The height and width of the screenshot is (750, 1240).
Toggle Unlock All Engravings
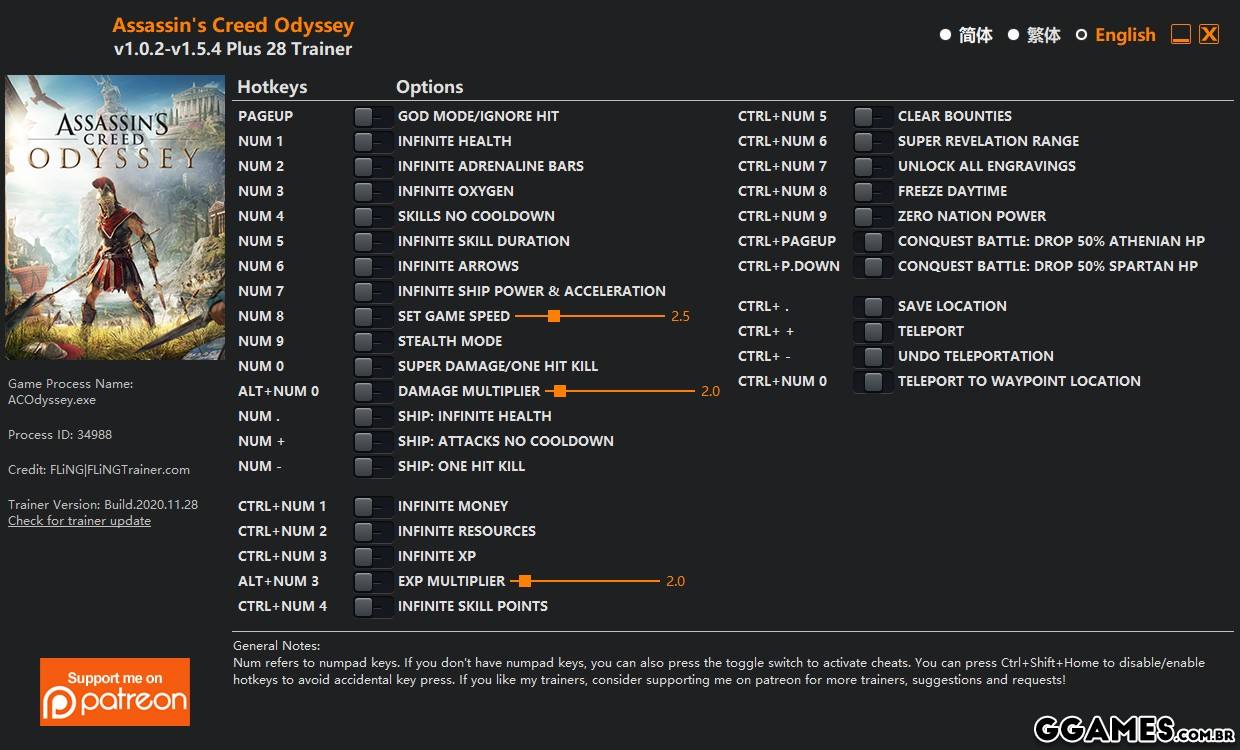(x=872, y=167)
